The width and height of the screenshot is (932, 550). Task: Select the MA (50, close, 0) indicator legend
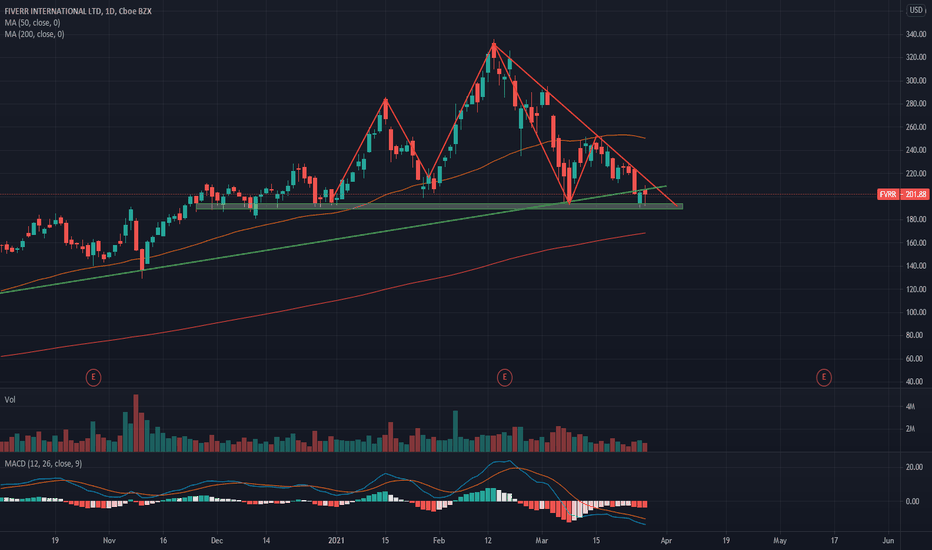point(33,23)
